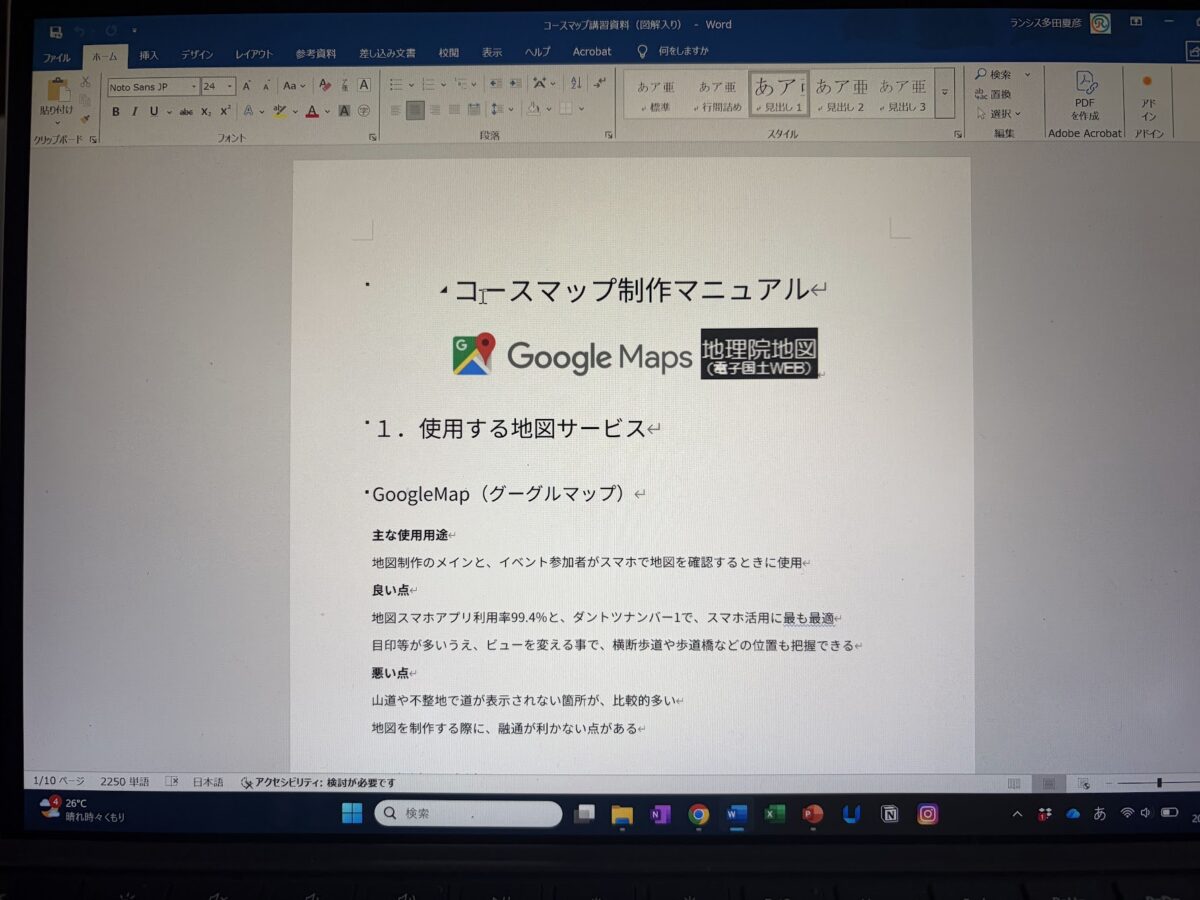
Task: Click the text effects A icon
Action: [x=248, y=112]
